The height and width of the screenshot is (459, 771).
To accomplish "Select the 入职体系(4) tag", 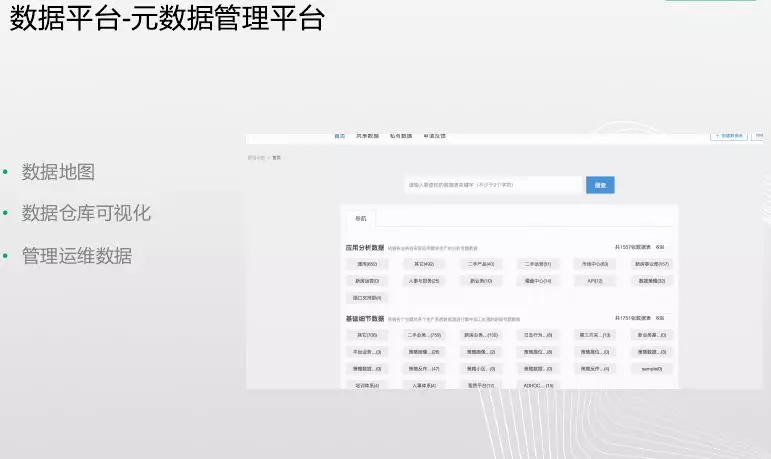I will (424, 385).
